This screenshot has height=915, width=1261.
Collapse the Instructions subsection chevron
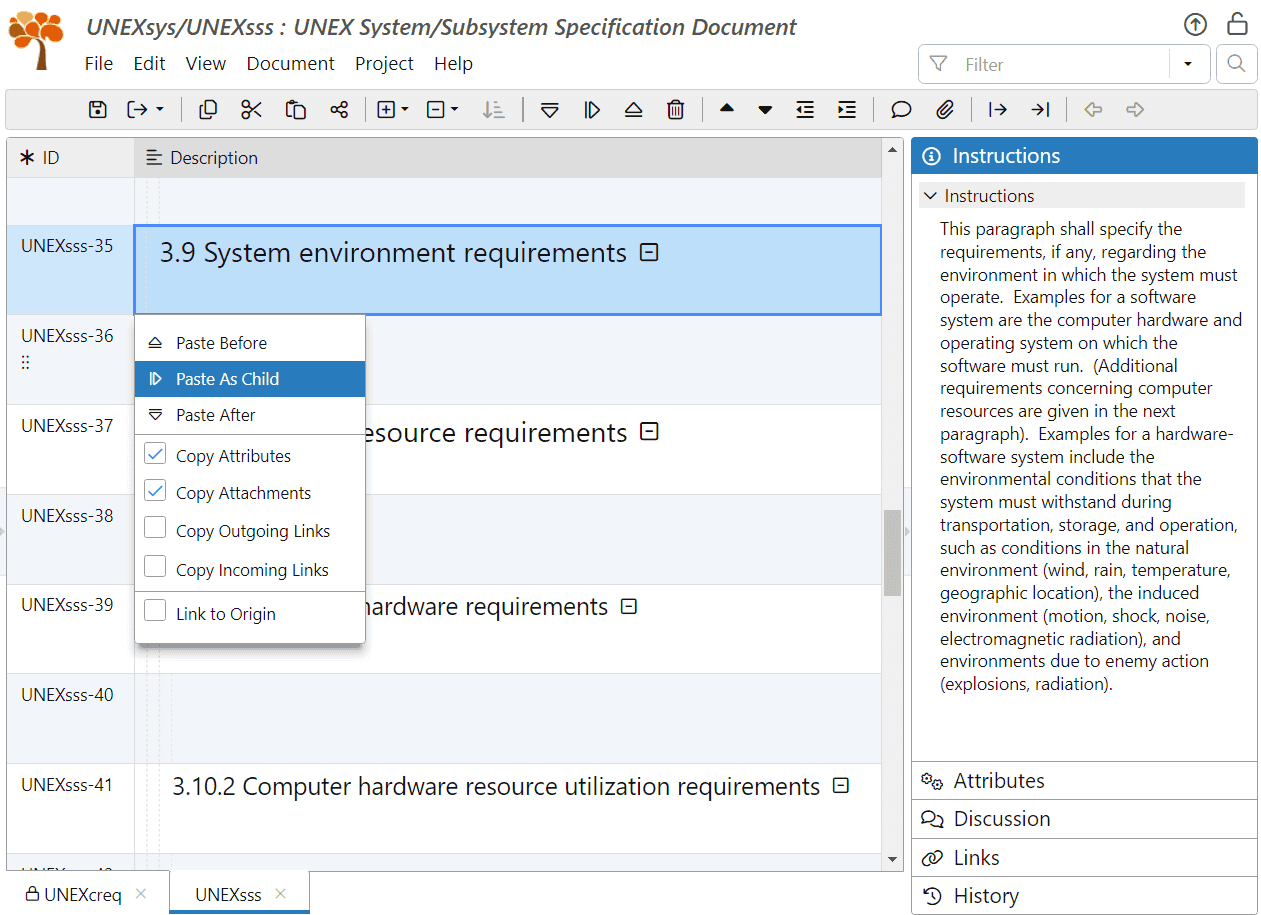pos(930,196)
